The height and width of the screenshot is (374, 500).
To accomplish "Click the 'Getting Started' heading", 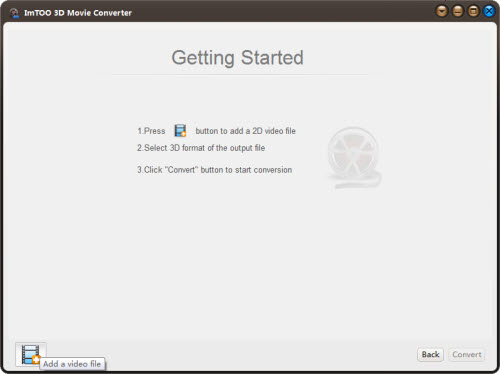I will (237, 58).
